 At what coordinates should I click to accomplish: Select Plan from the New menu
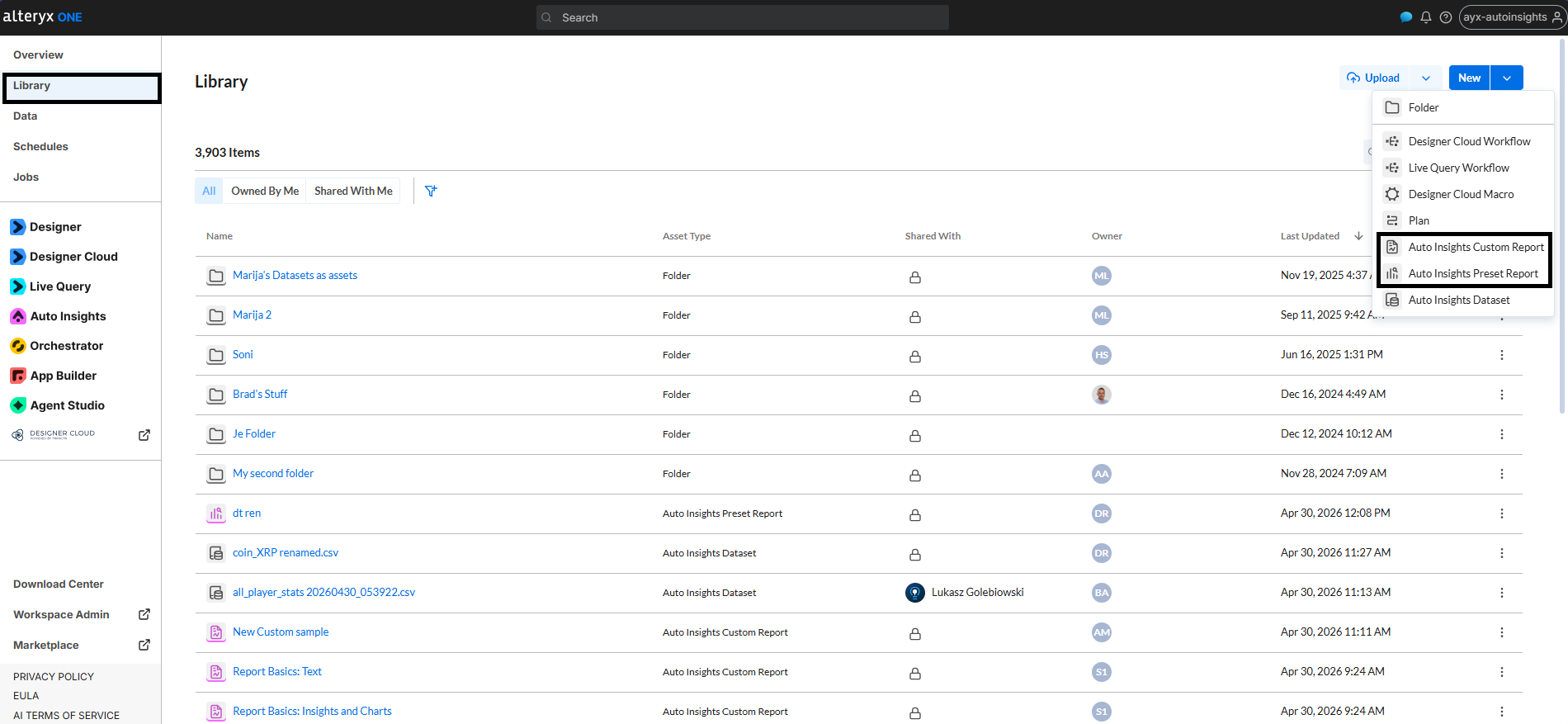[x=1463, y=220]
